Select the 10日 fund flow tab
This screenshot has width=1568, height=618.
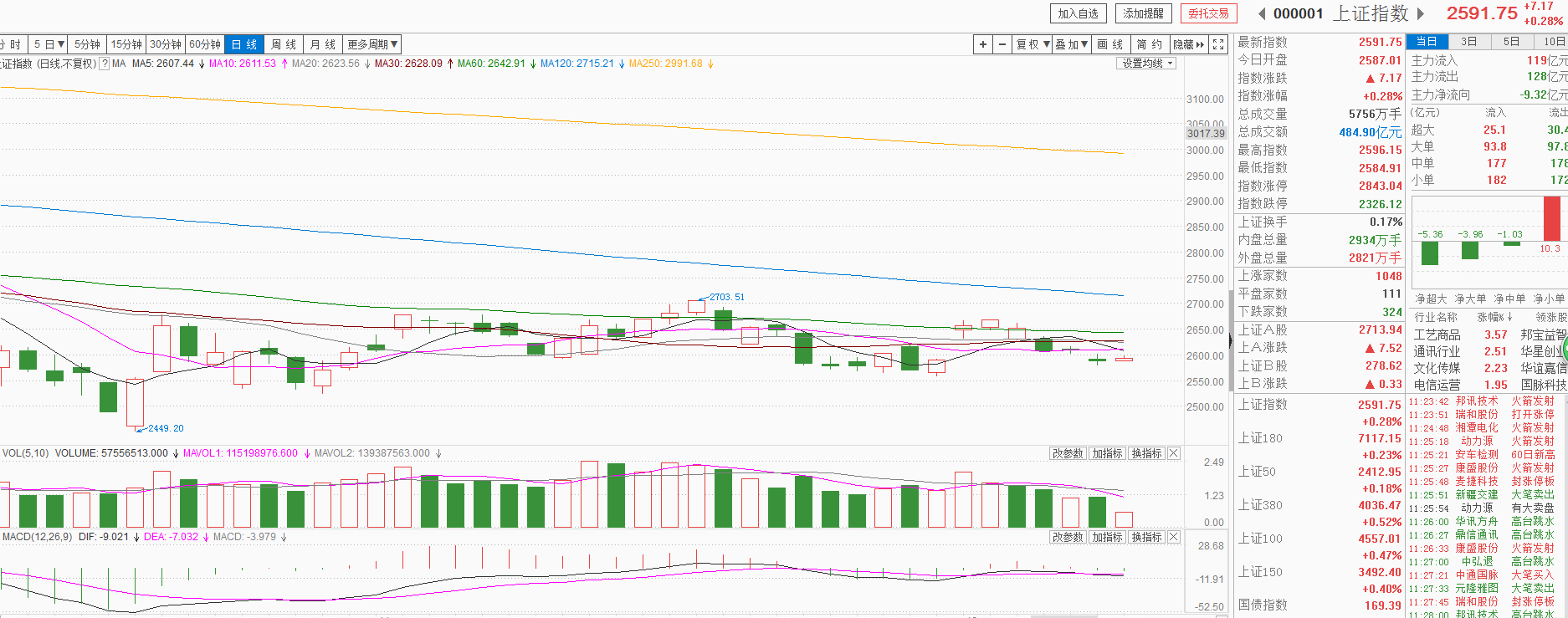click(x=1552, y=42)
